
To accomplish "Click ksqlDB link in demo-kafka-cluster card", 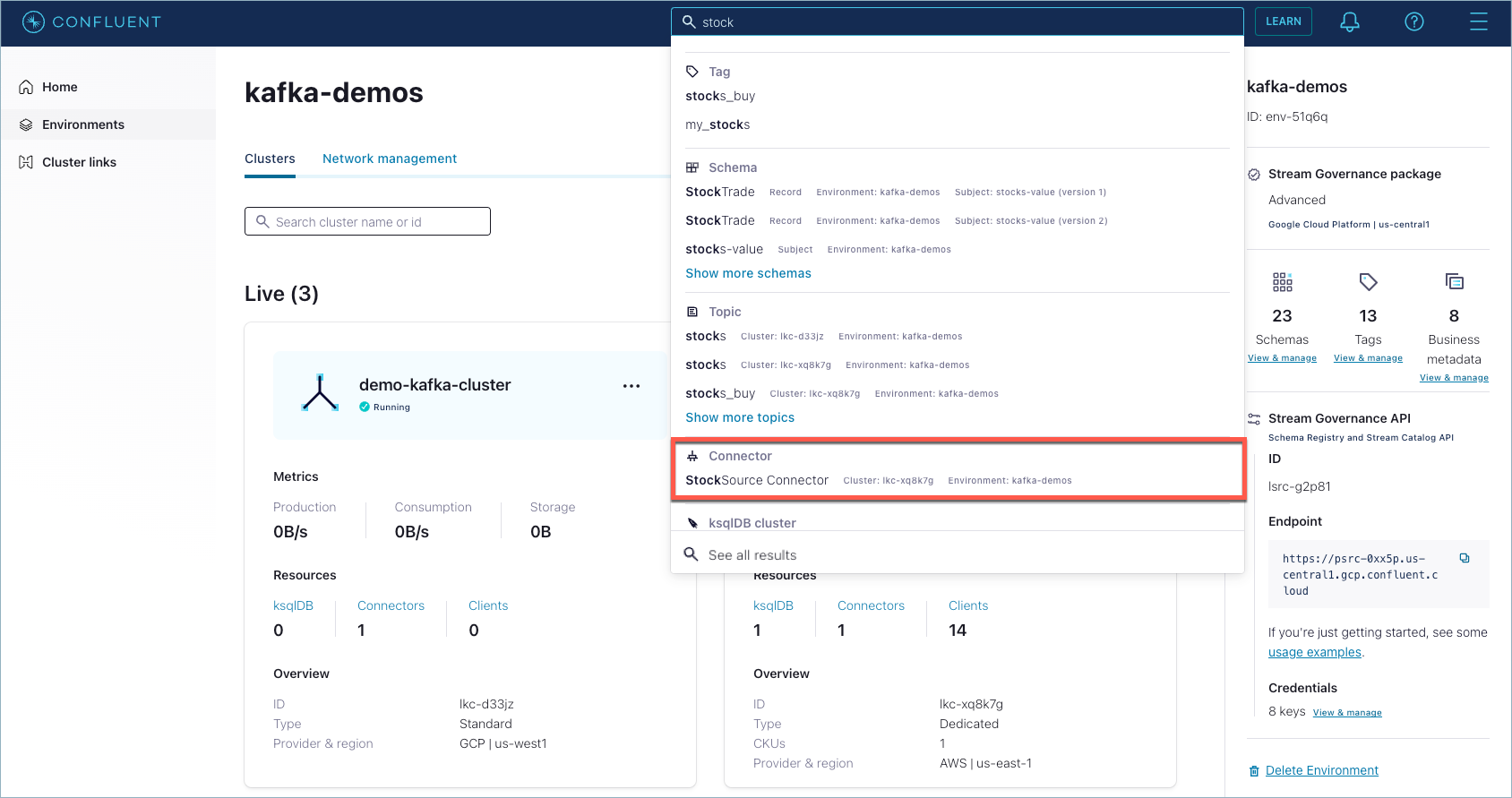I will 293,605.
